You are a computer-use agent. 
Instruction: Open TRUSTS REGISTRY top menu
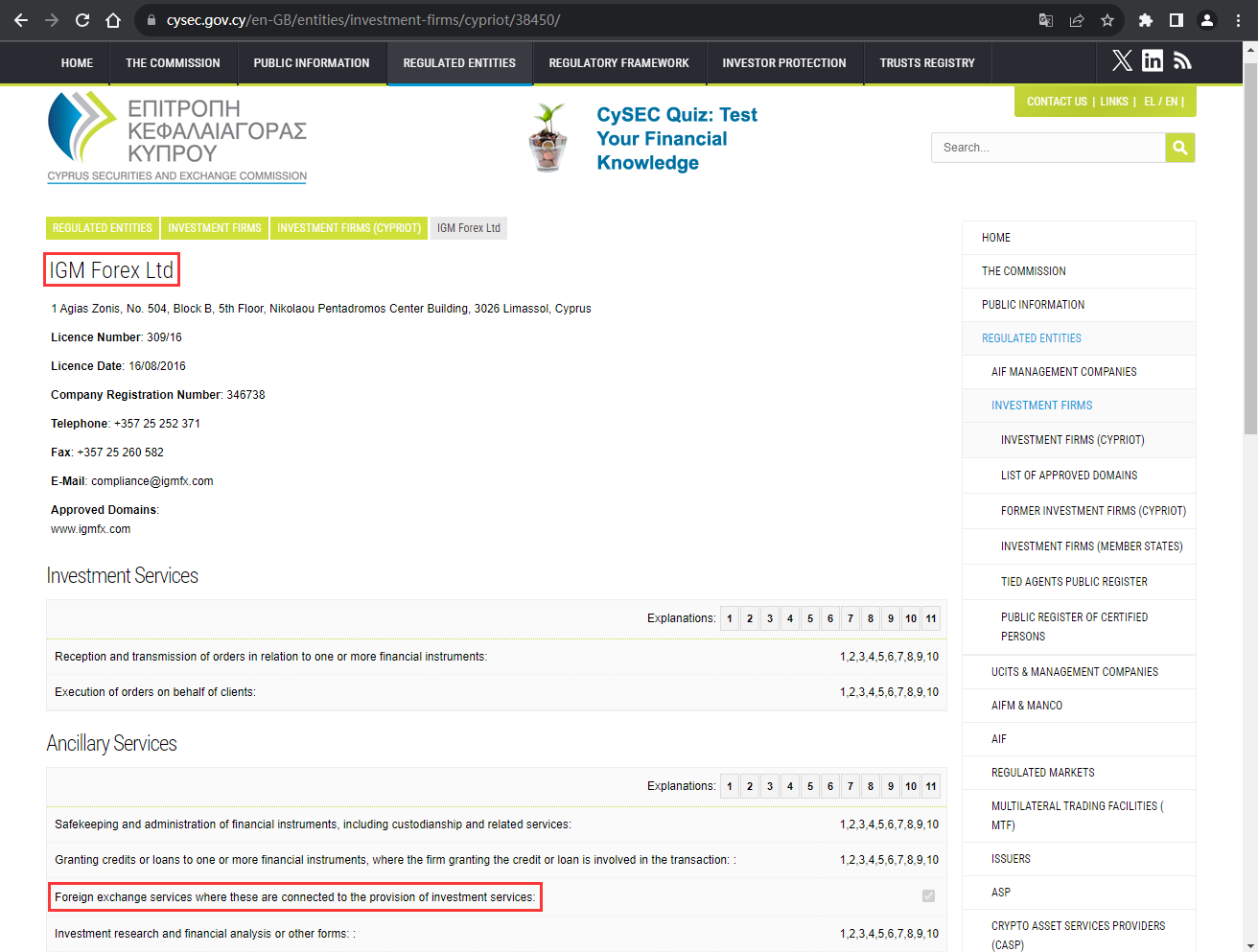coord(927,63)
